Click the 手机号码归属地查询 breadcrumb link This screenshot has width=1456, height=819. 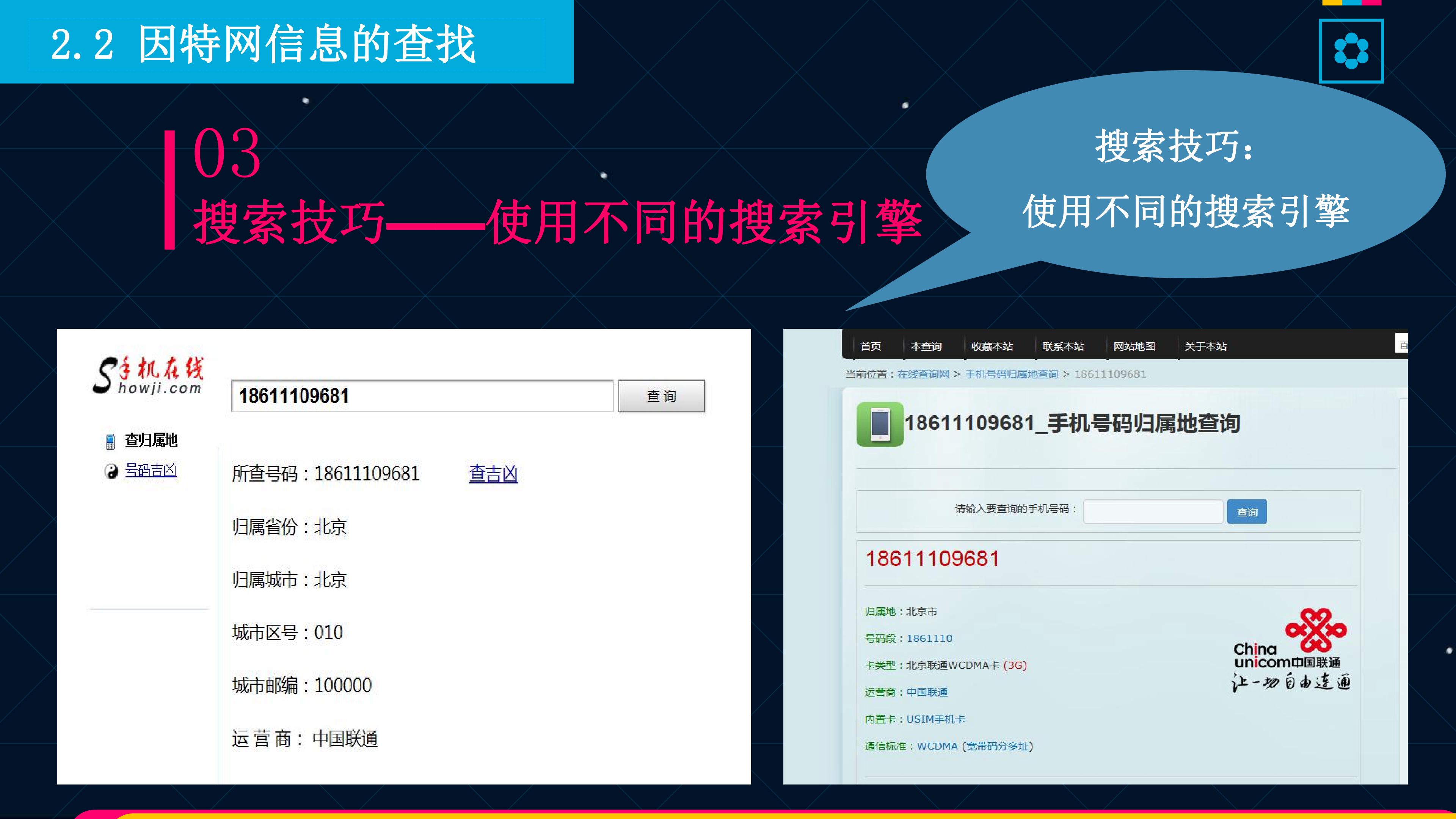click(x=1012, y=374)
